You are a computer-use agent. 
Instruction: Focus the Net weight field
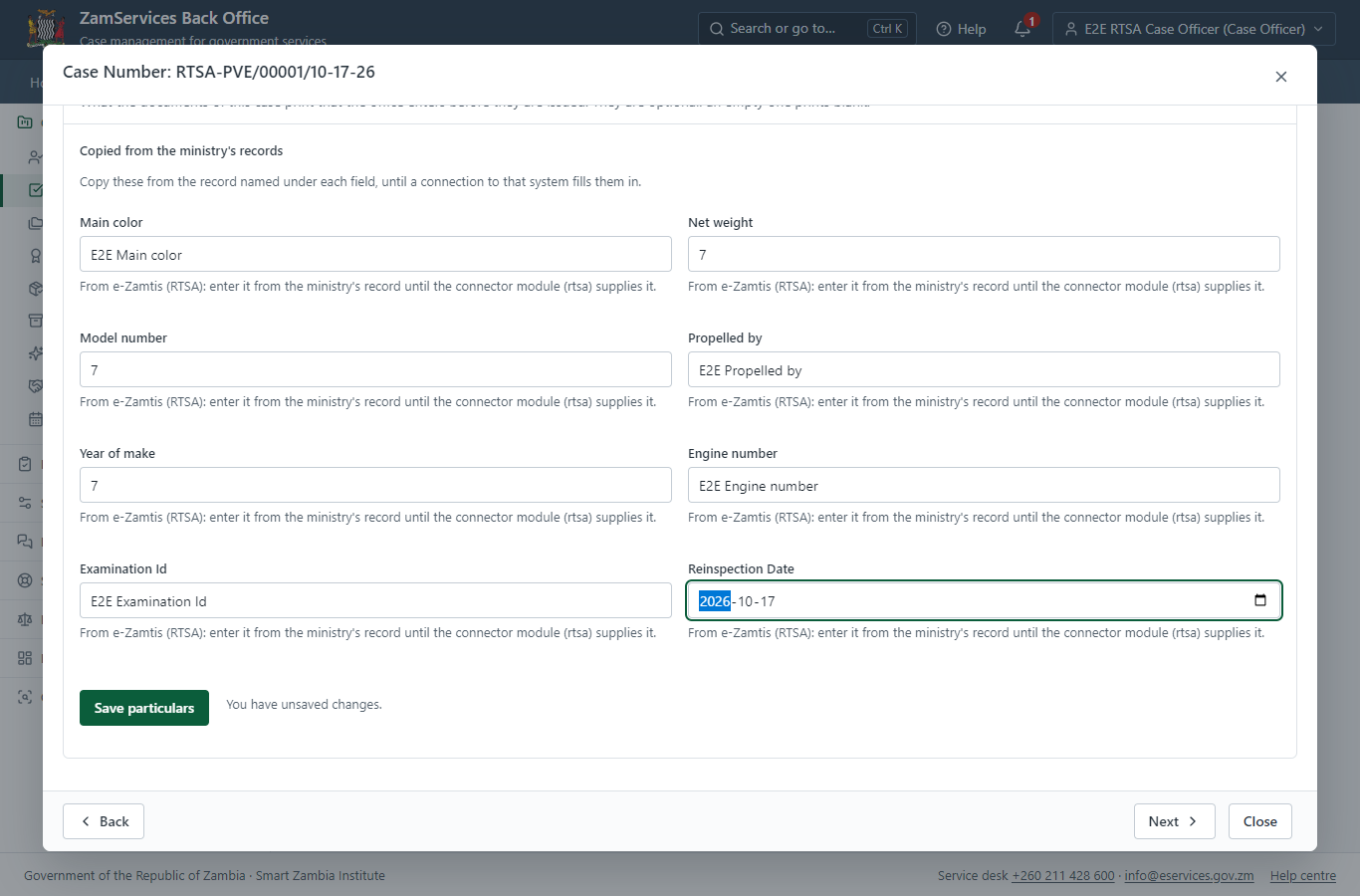[984, 254]
